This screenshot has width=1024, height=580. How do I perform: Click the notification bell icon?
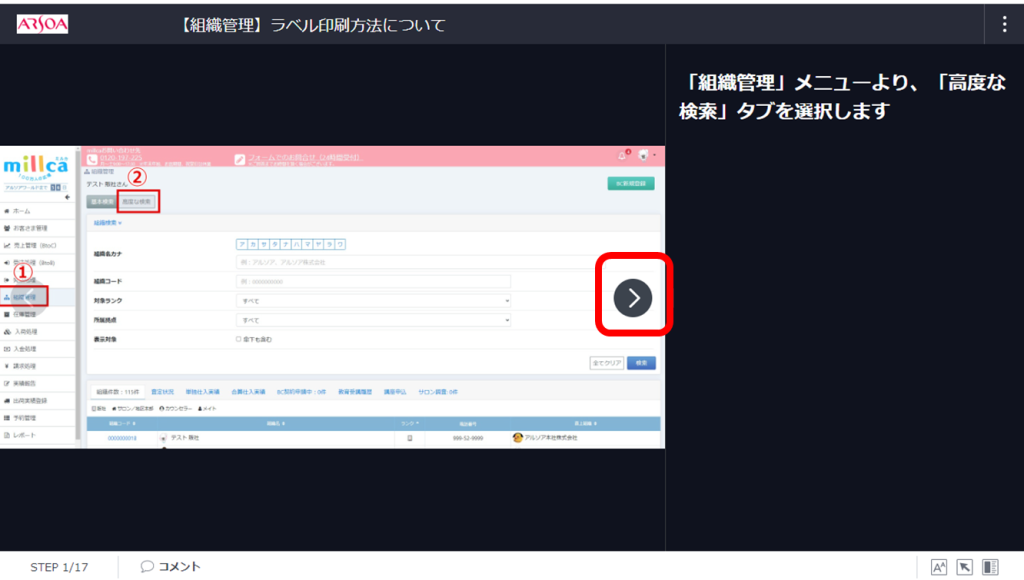point(623,156)
